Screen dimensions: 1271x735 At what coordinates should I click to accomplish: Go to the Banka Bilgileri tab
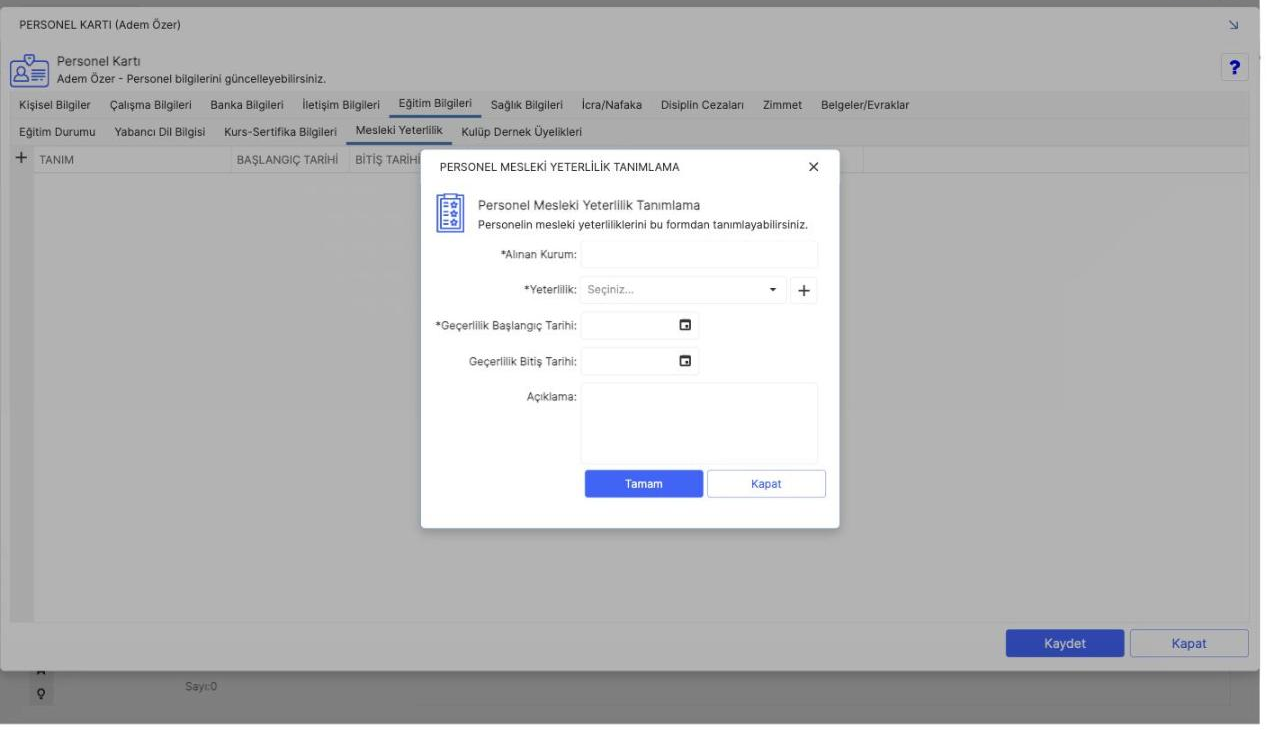247,105
